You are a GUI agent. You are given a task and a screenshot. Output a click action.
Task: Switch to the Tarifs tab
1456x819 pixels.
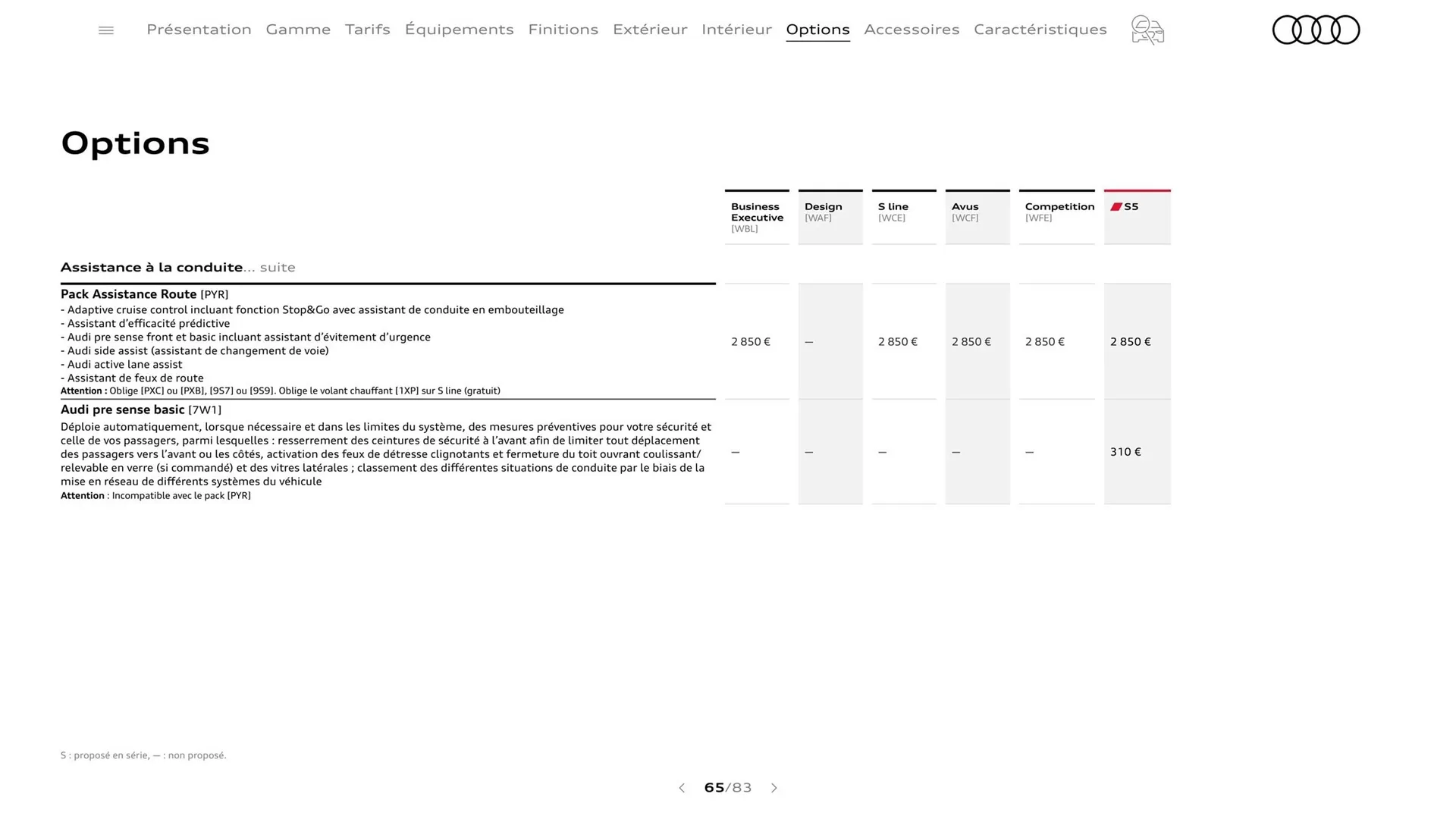pyautogui.click(x=368, y=29)
